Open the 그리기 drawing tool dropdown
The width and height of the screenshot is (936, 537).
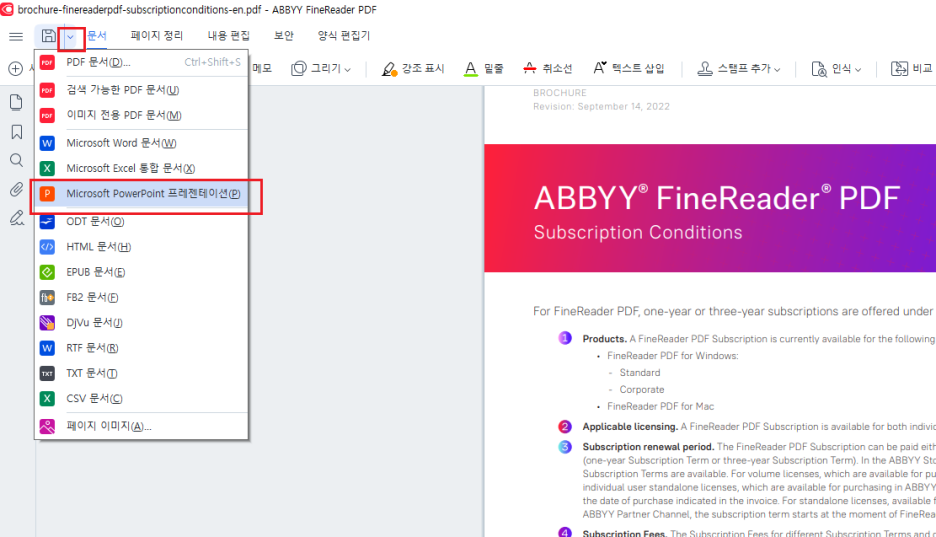click(347, 70)
